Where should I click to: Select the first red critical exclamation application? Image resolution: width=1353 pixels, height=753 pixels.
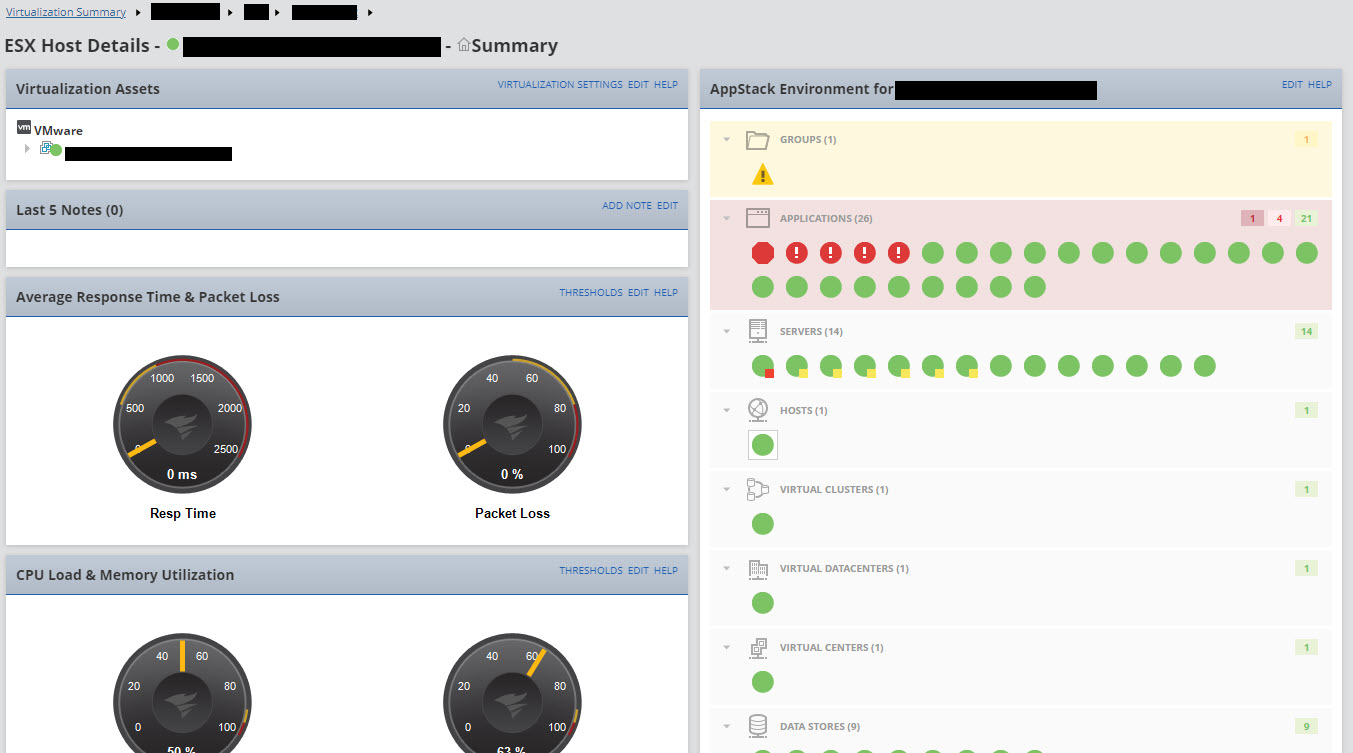[x=796, y=253]
